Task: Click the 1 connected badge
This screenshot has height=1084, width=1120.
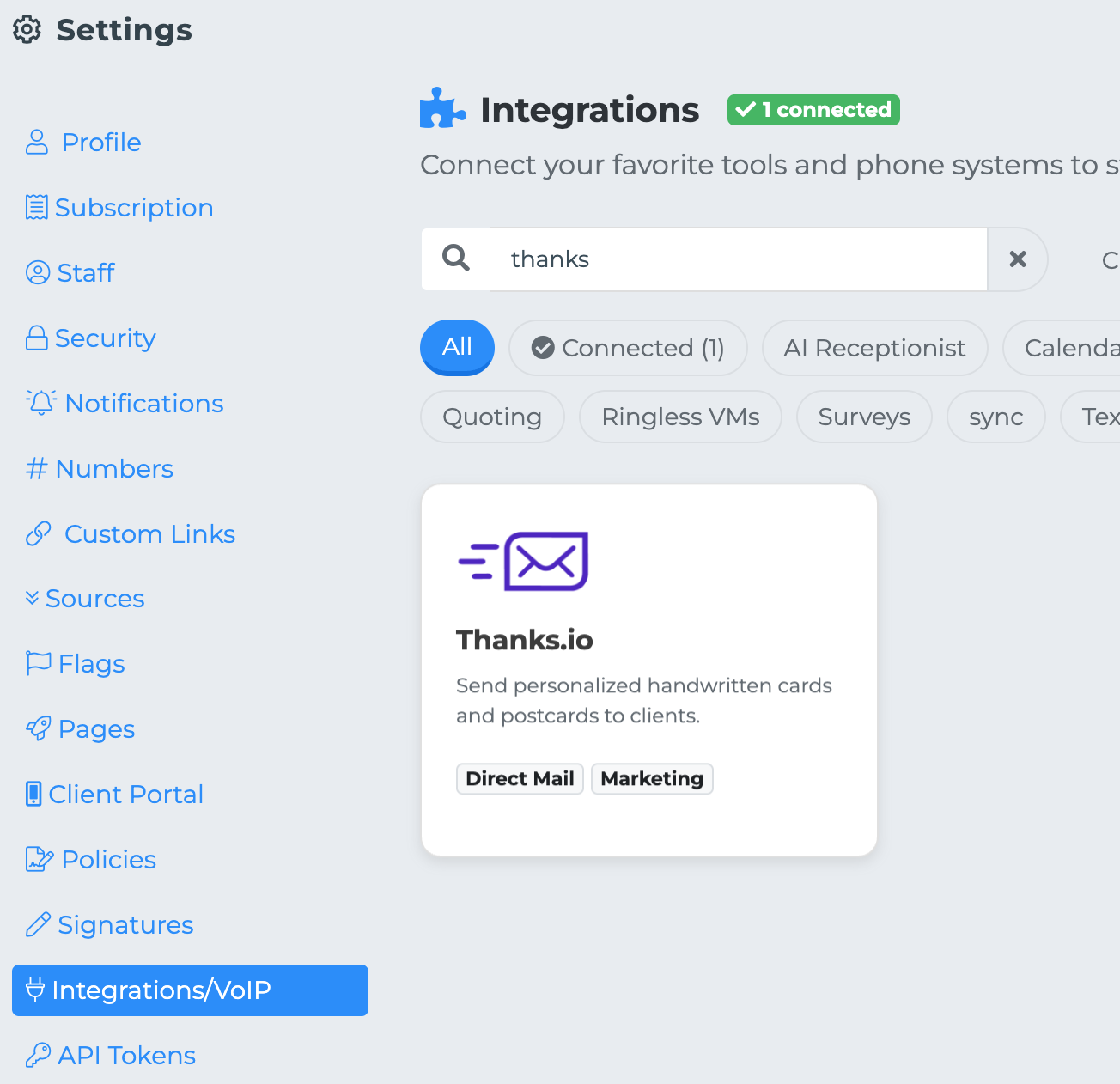Action: (813, 110)
